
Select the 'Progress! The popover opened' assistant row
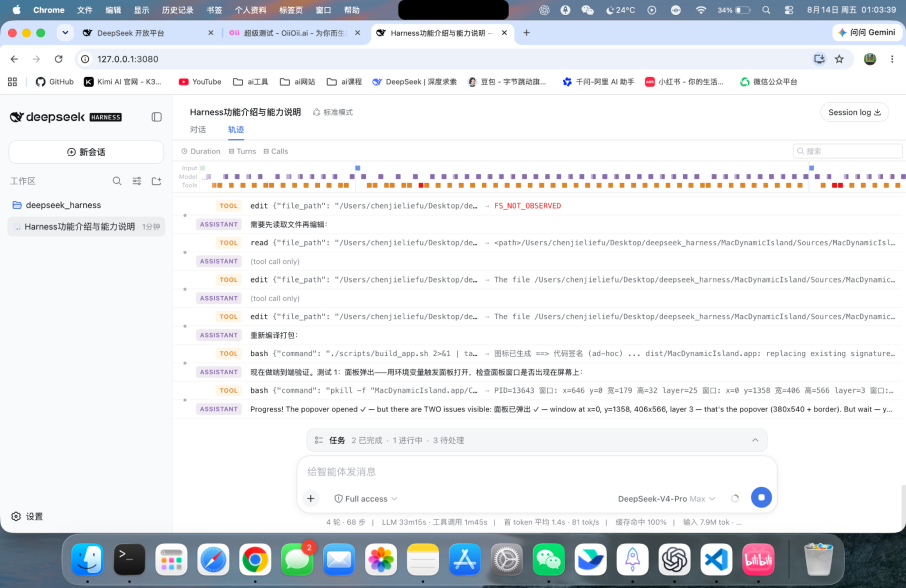537,409
